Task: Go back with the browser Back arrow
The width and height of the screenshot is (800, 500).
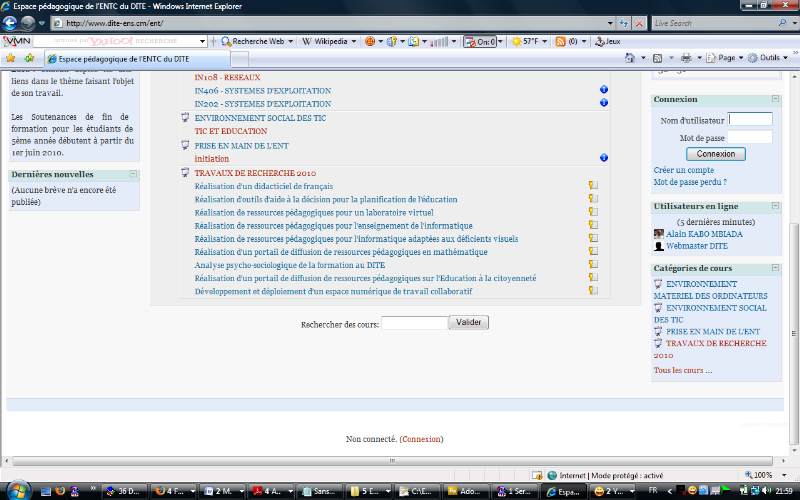Action: (x=10, y=23)
